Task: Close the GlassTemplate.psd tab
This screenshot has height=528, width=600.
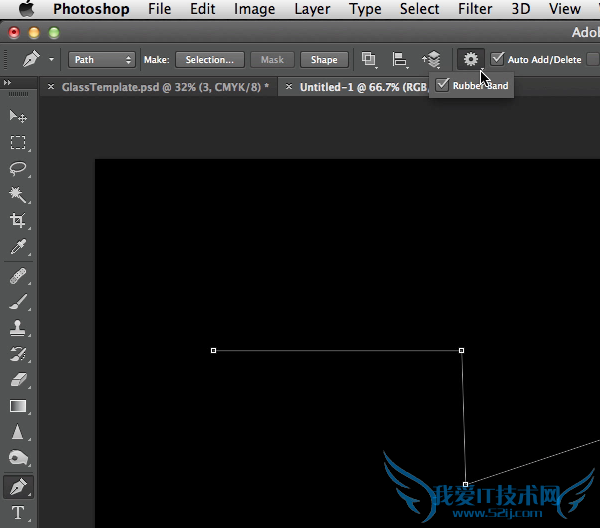Action: pyautogui.click(x=51, y=87)
